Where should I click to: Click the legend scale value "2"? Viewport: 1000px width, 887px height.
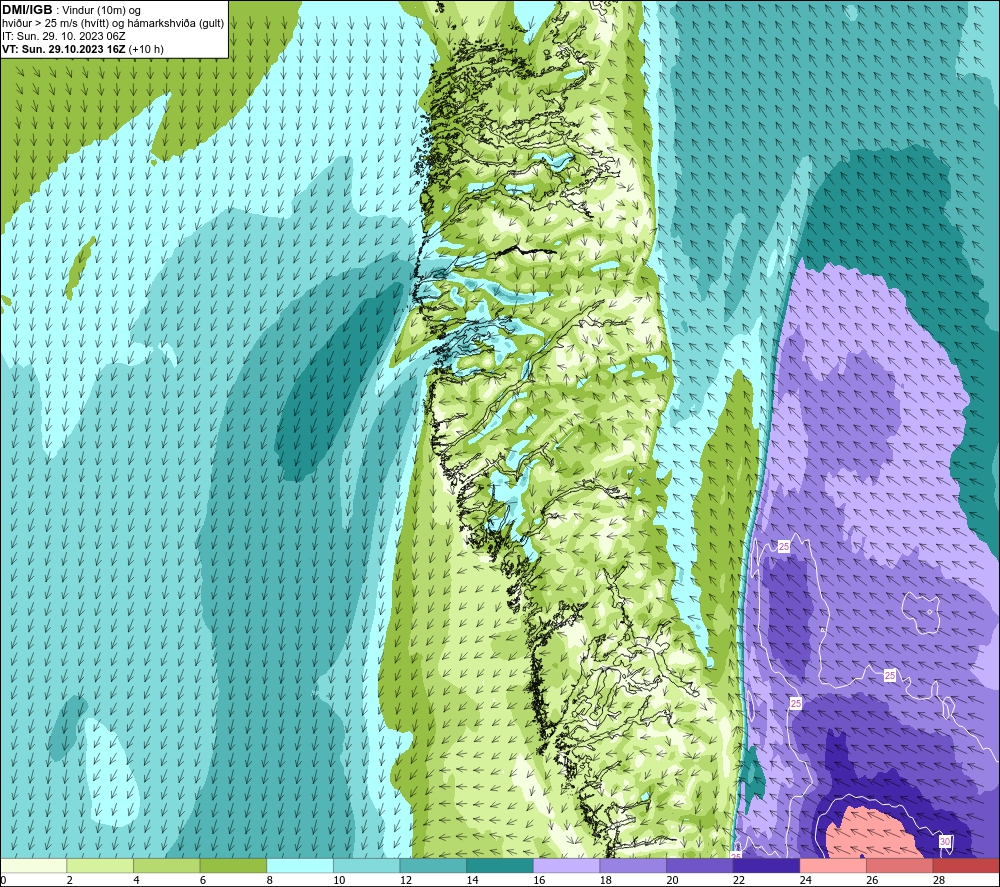tap(70, 880)
